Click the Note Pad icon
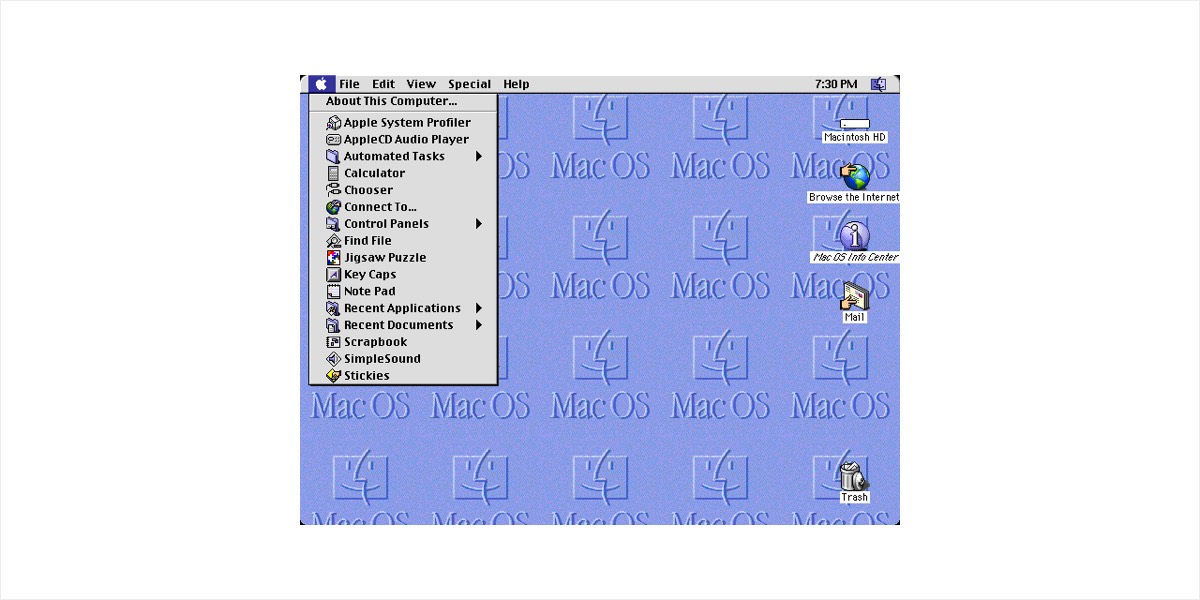The image size is (1200, 600). coord(334,292)
